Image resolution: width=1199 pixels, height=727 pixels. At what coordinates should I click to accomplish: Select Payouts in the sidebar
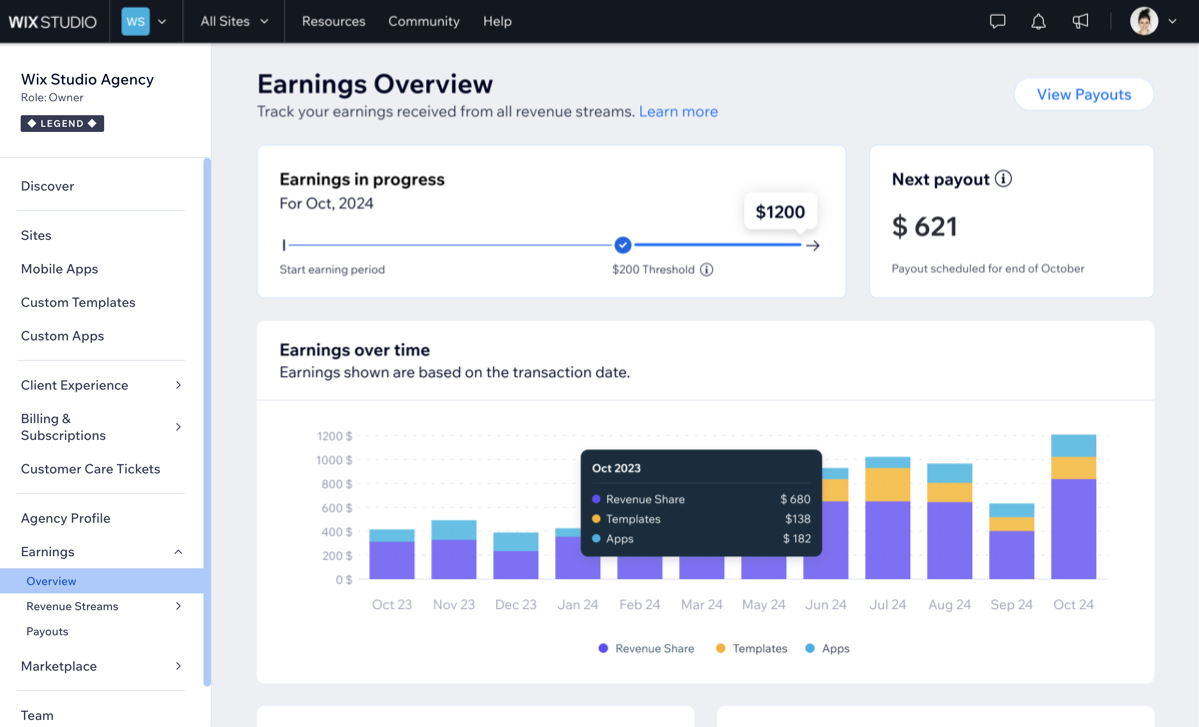click(x=47, y=632)
